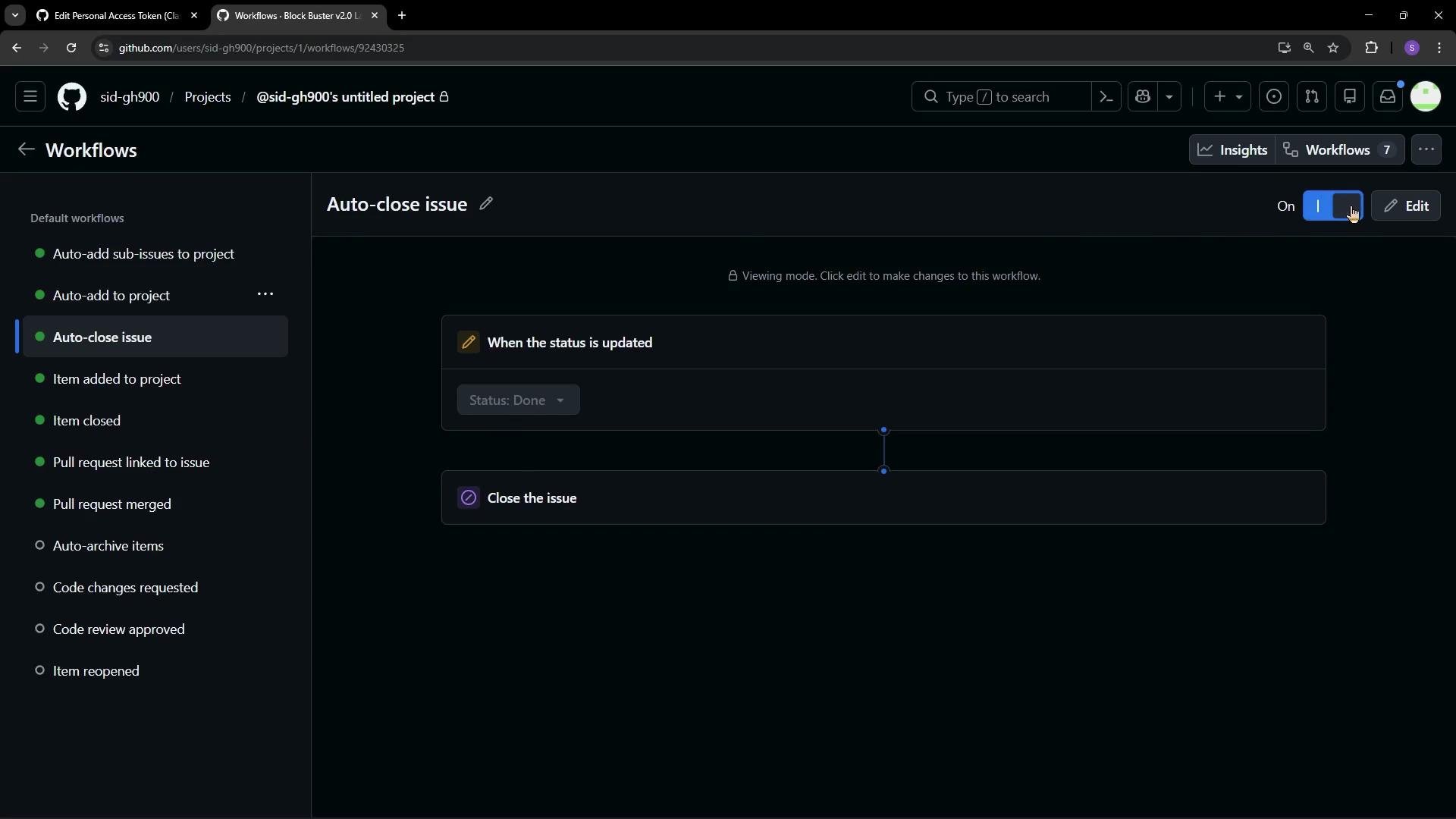Open the notifications inbox icon
The width and height of the screenshot is (1456, 819).
(x=1388, y=97)
